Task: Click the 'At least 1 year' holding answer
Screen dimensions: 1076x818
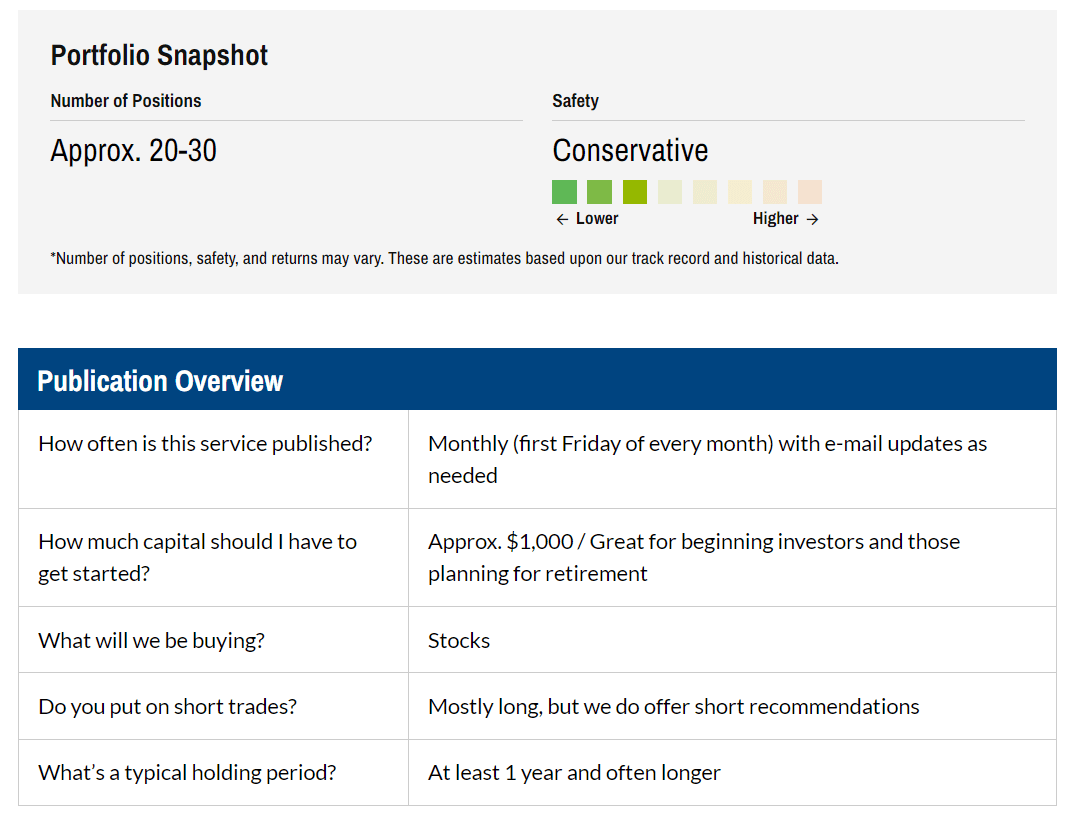Action: tap(574, 772)
